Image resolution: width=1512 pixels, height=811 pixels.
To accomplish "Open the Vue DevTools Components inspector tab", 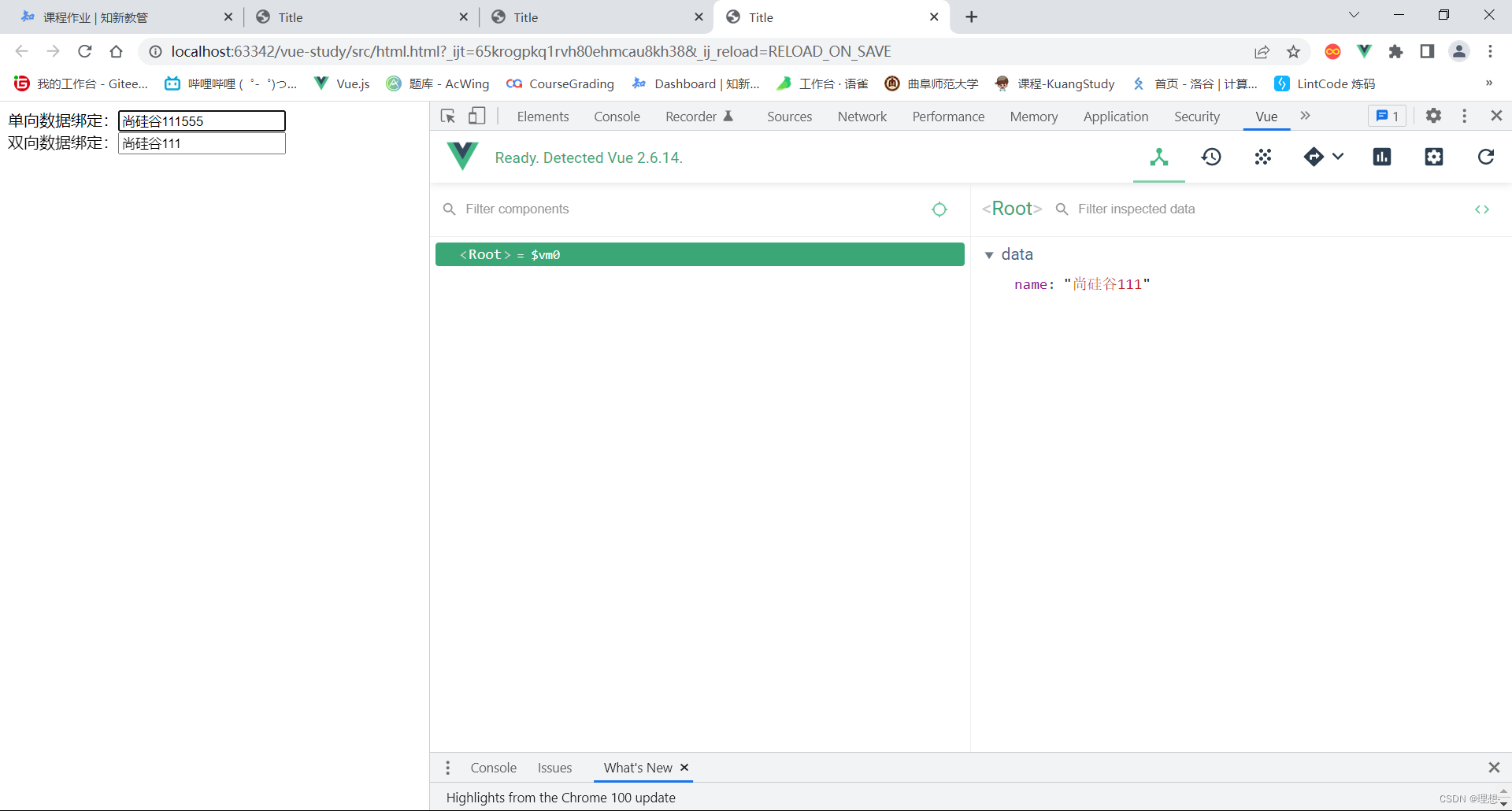I will 1158,157.
